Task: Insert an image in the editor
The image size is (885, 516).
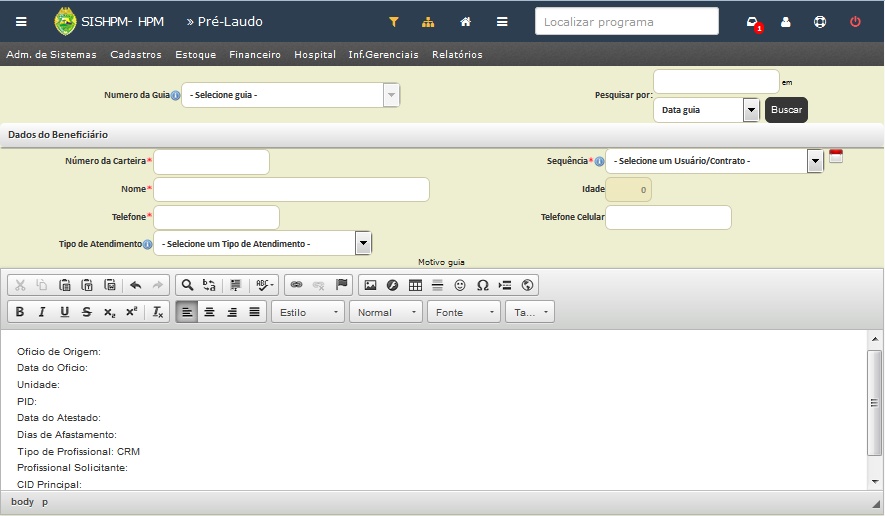Action: (370, 285)
